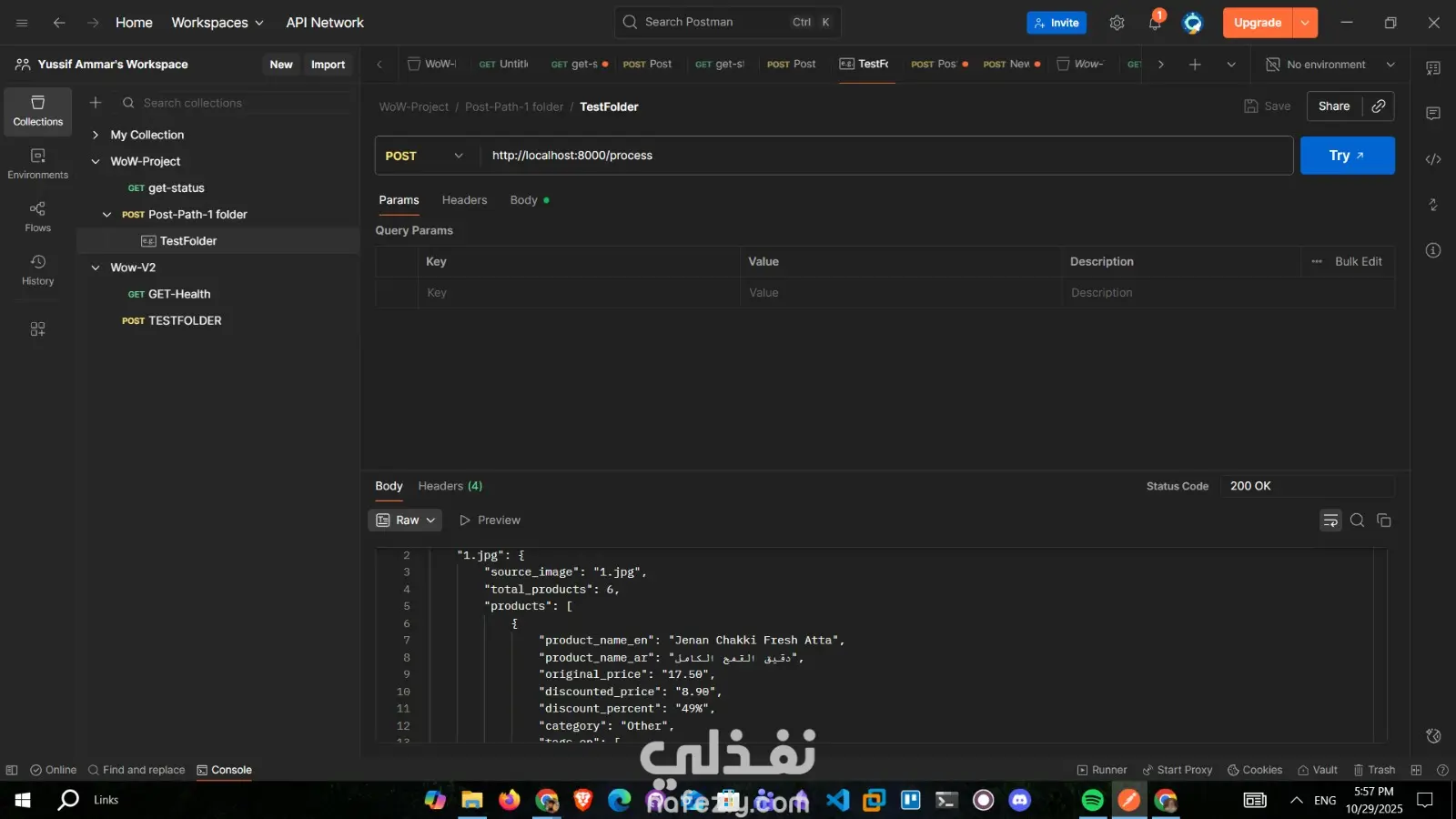Image resolution: width=1456 pixels, height=819 pixels.
Task: Open a new request tab
Action: [x=1195, y=65]
